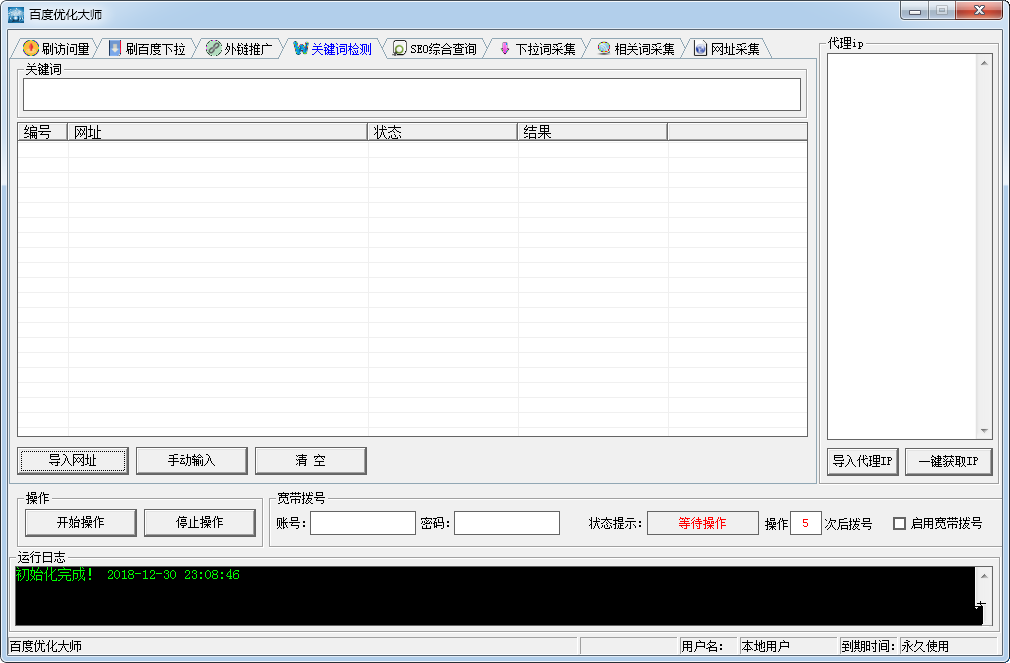Click the 百度优化大师 title bar app icon
The height and width of the screenshot is (663, 1010).
pos(15,14)
